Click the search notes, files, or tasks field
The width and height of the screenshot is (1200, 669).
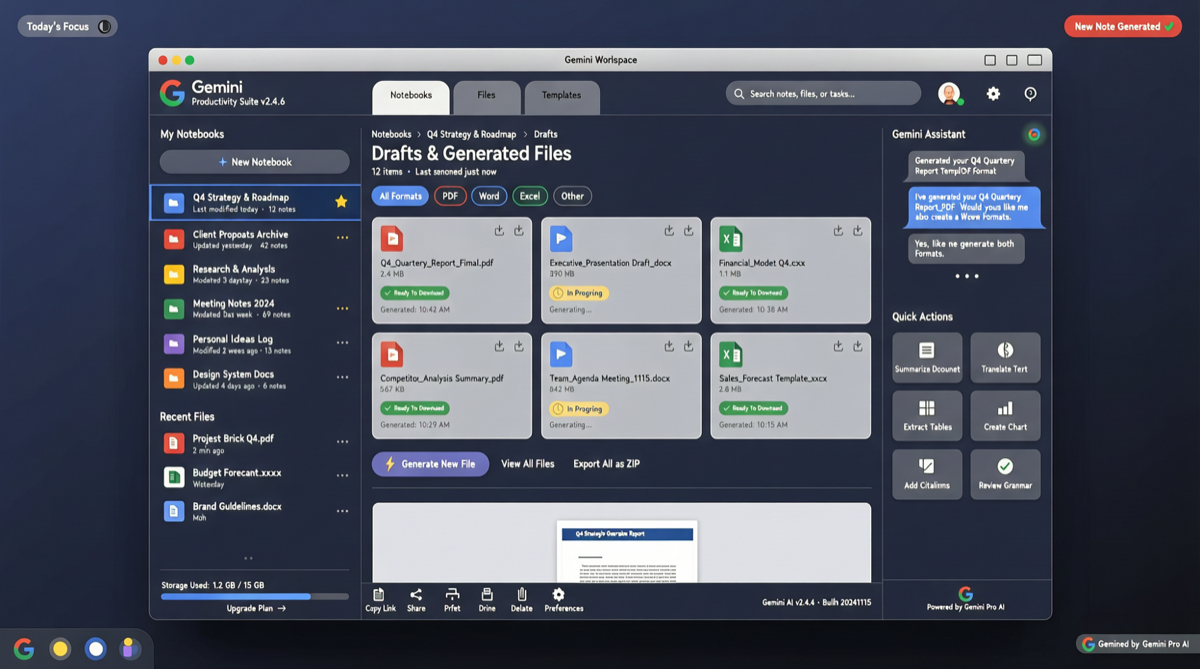click(x=823, y=93)
